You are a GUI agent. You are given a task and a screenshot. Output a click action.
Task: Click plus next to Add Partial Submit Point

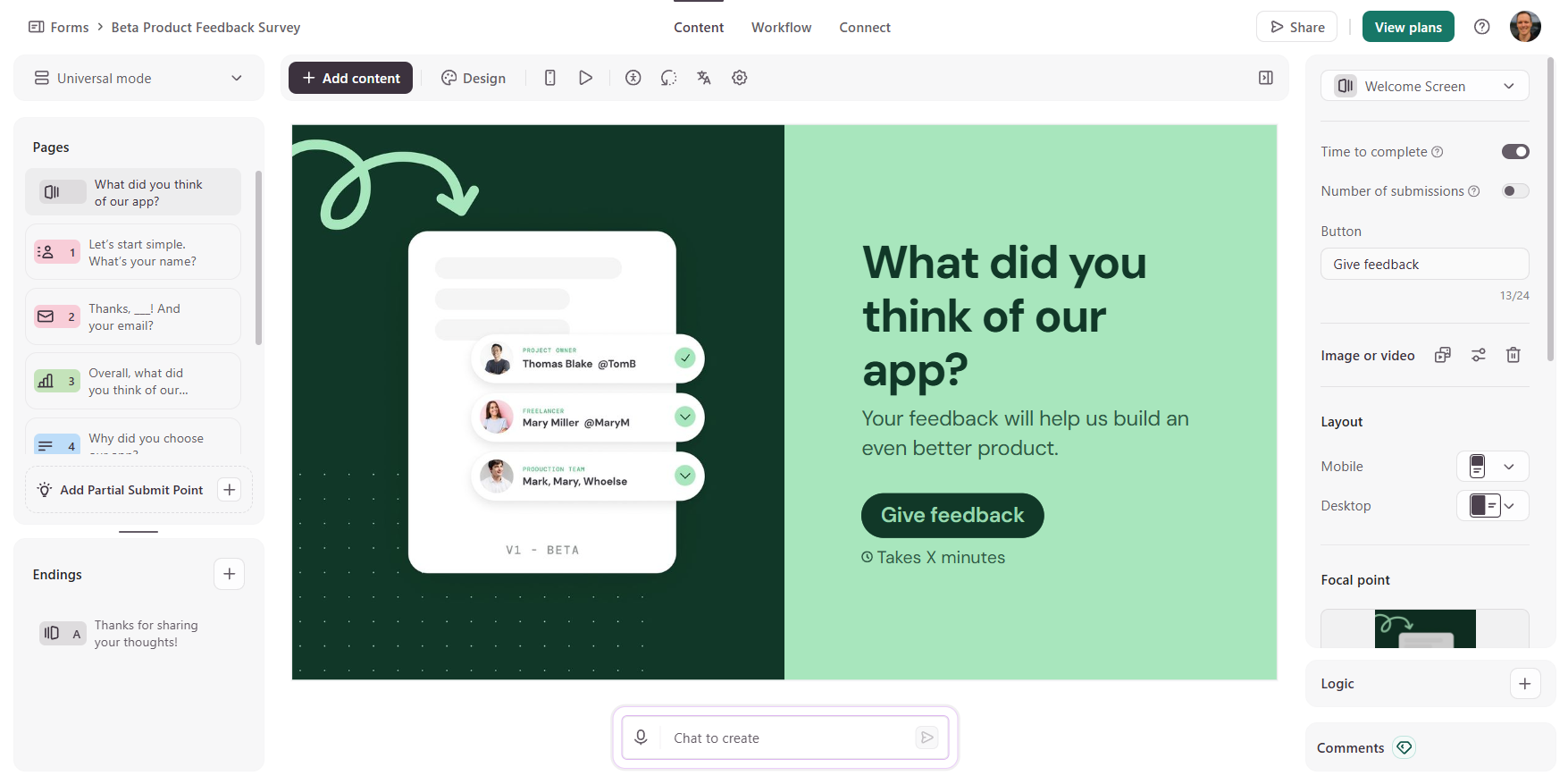pos(230,490)
